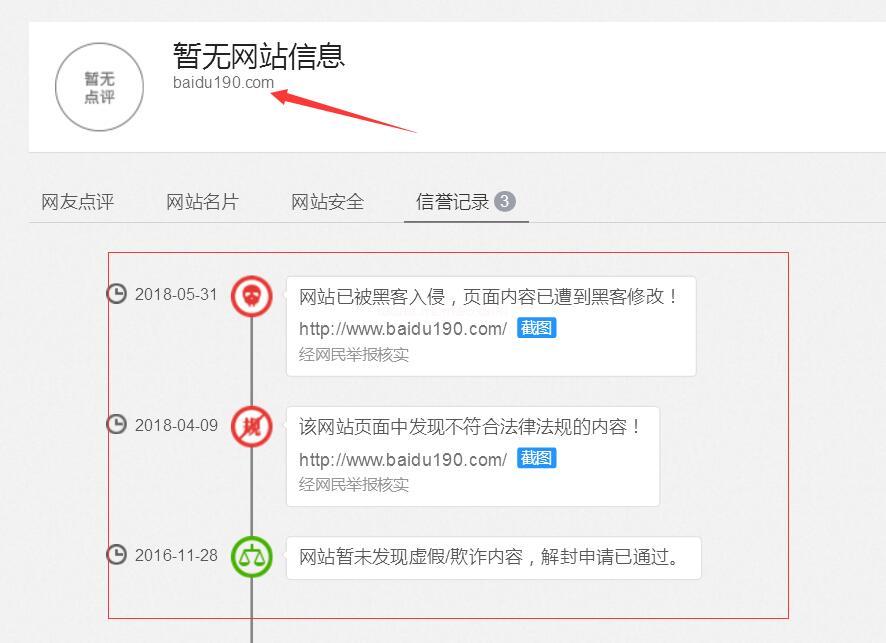Select the 网站安全 tab
The image size is (886, 643).
pyautogui.click(x=327, y=202)
